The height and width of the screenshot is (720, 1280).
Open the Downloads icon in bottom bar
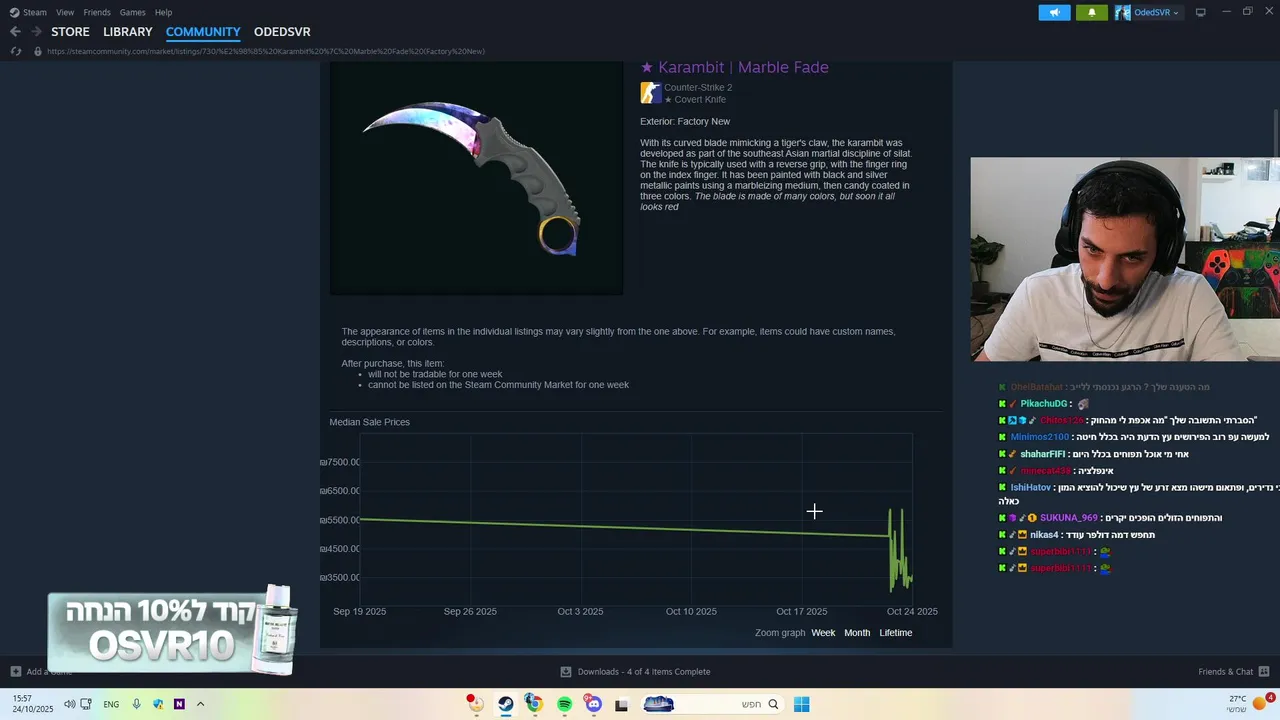click(566, 672)
